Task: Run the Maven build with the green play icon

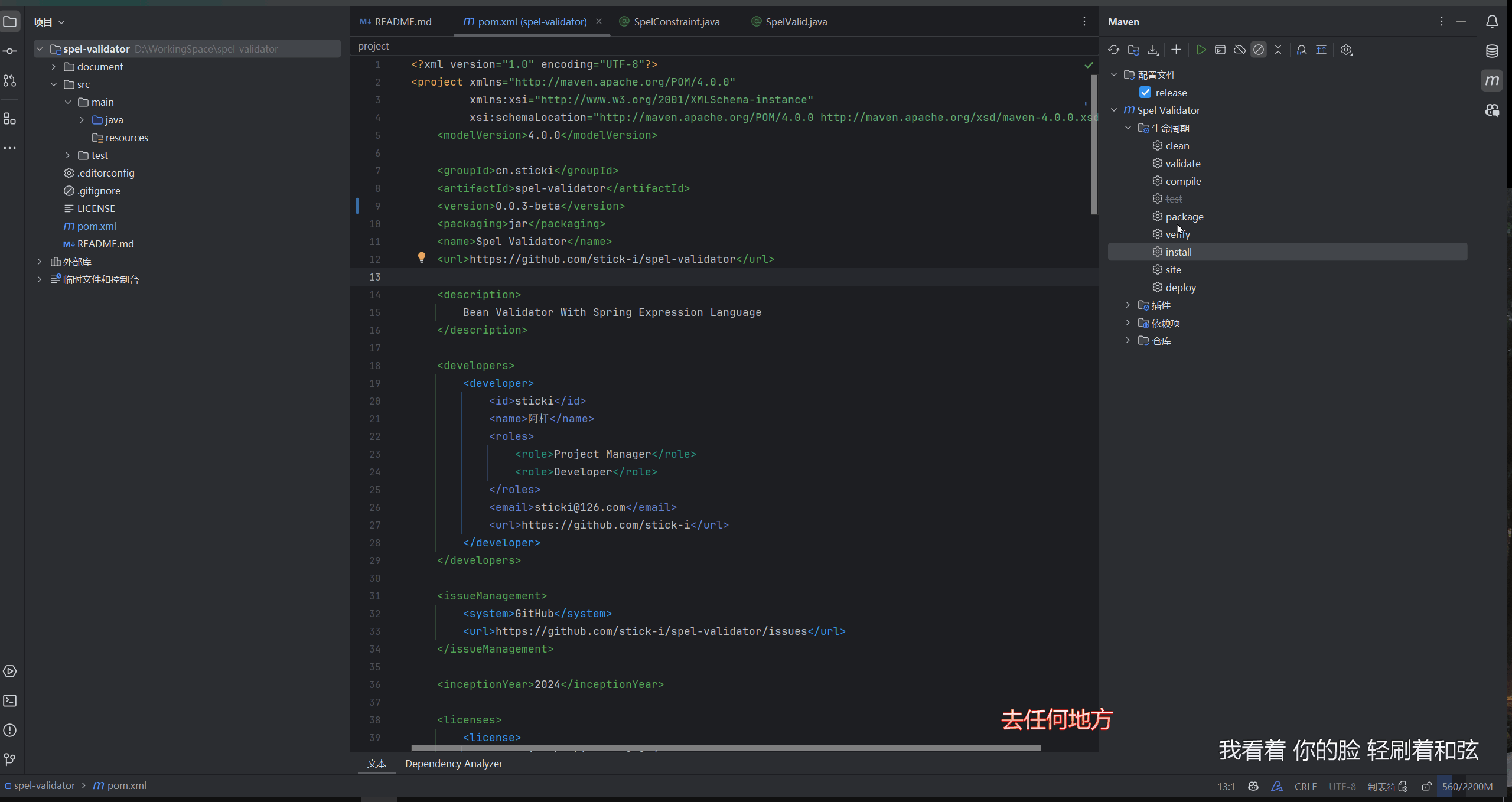Action: [1201, 50]
